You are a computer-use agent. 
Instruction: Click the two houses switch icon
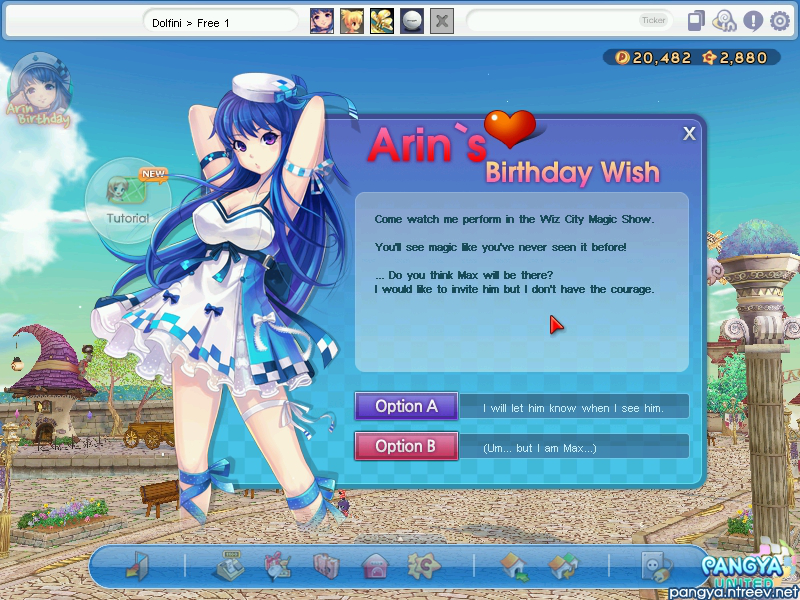pyautogui.click(x=563, y=567)
